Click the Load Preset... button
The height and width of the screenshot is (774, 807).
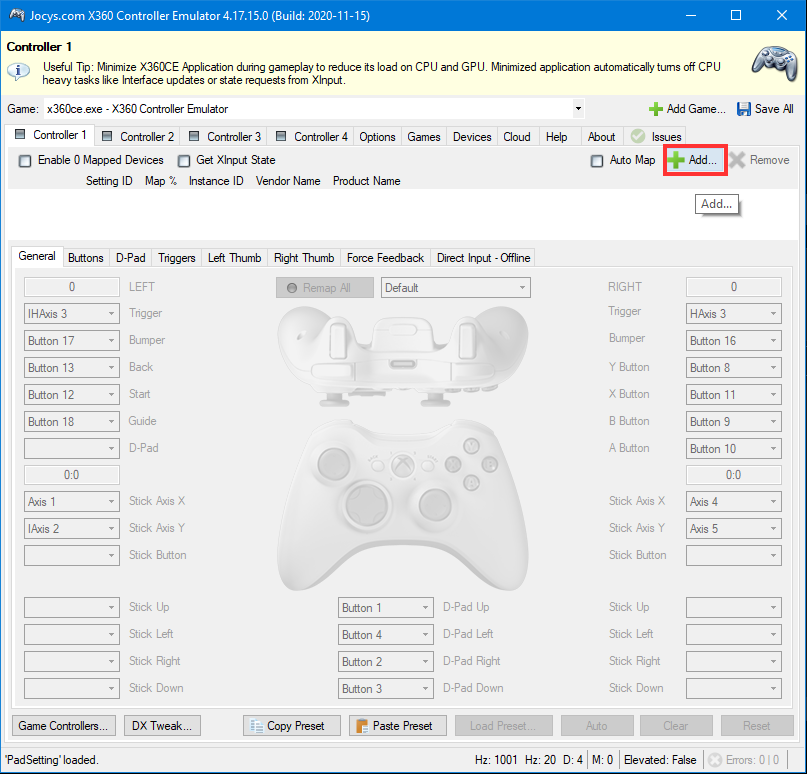tap(503, 726)
